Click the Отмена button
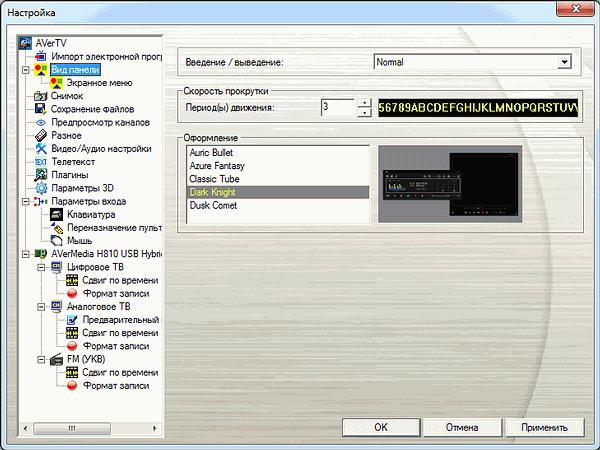The image size is (600, 450). pos(462,427)
